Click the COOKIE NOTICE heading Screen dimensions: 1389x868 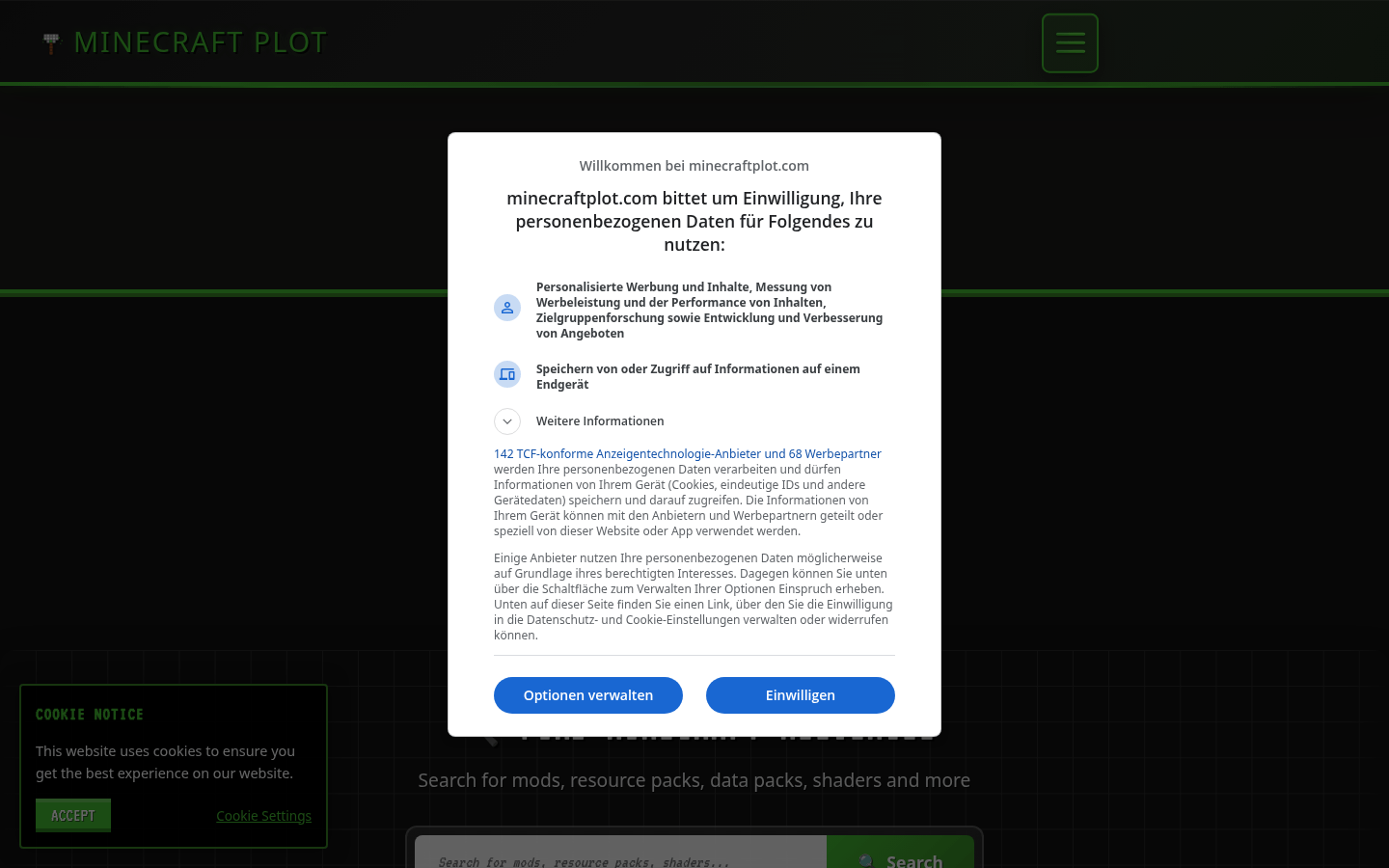click(x=90, y=715)
